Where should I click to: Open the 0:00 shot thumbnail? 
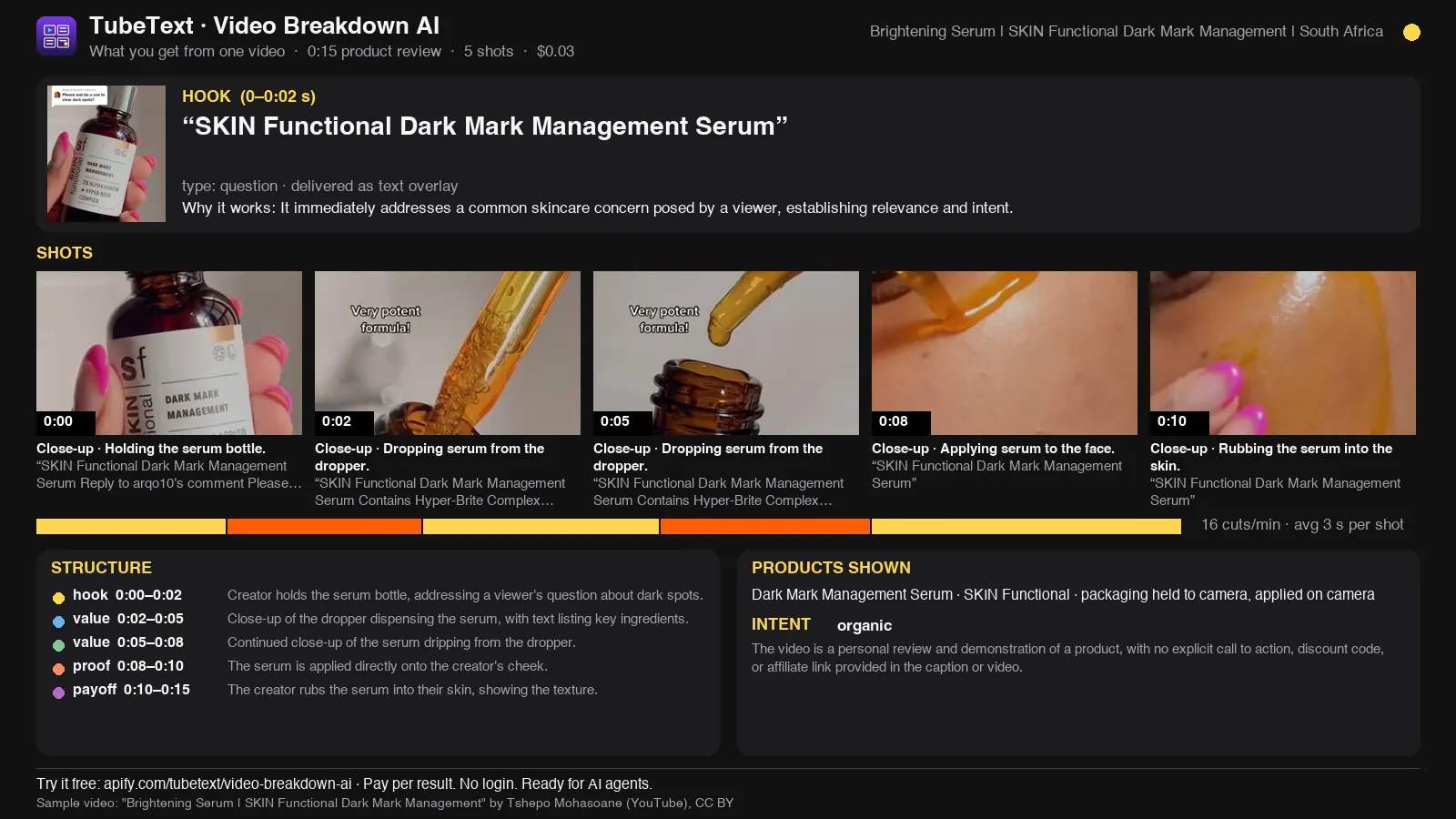169,353
